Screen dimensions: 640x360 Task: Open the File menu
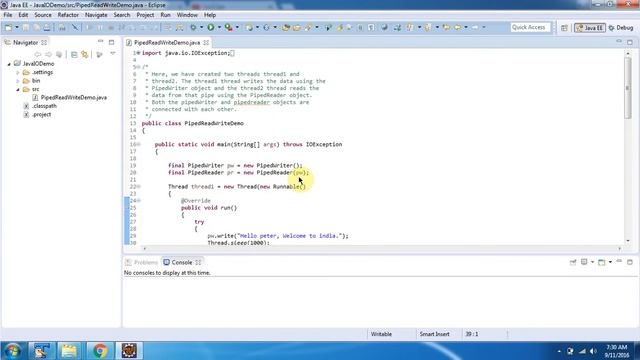click(x=8, y=15)
